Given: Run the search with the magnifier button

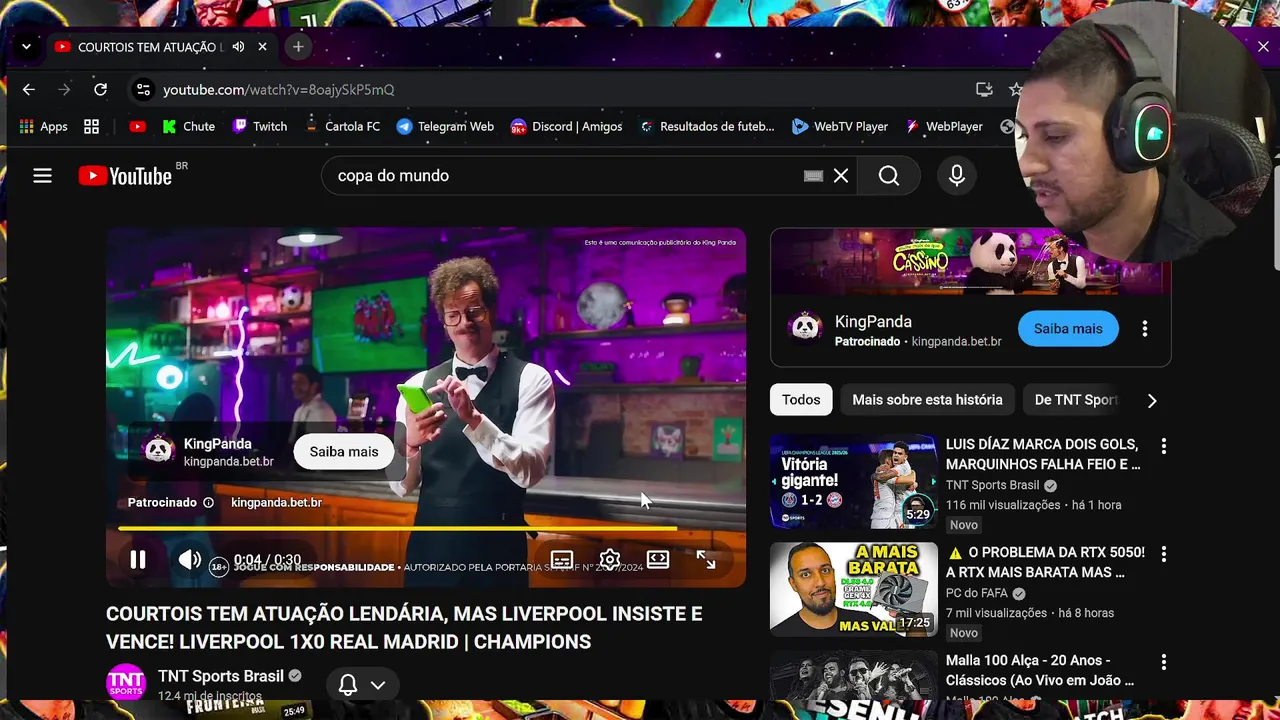Looking at the screenshot, I should pos(888,176).
